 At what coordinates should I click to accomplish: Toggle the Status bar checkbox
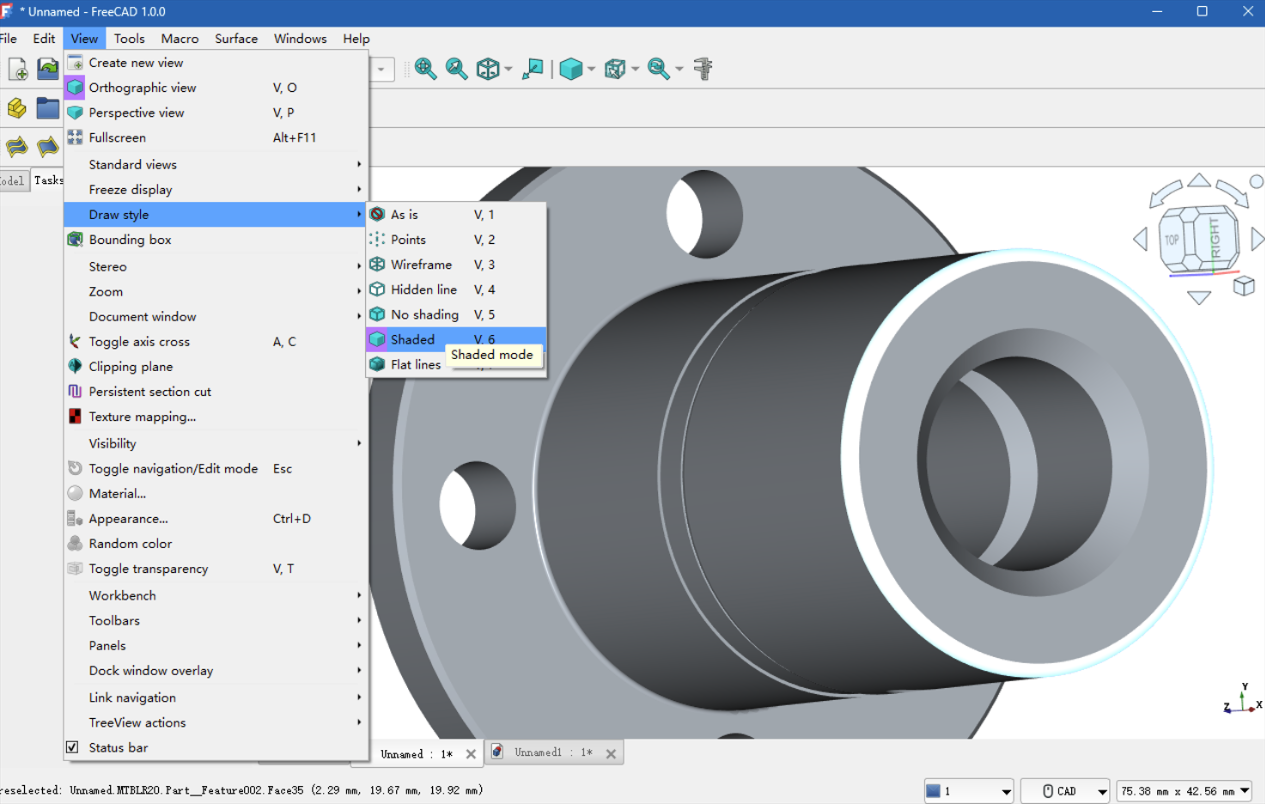(x=72, y=748)
